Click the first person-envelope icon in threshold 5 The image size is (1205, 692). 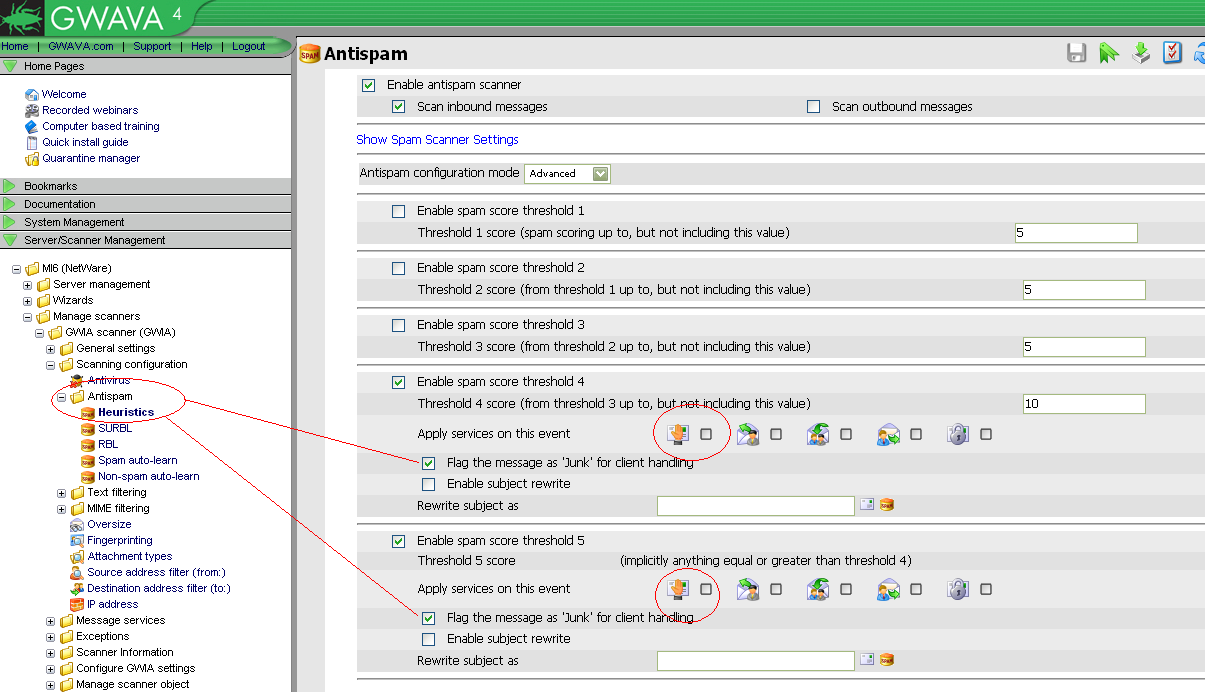[749, 589]
